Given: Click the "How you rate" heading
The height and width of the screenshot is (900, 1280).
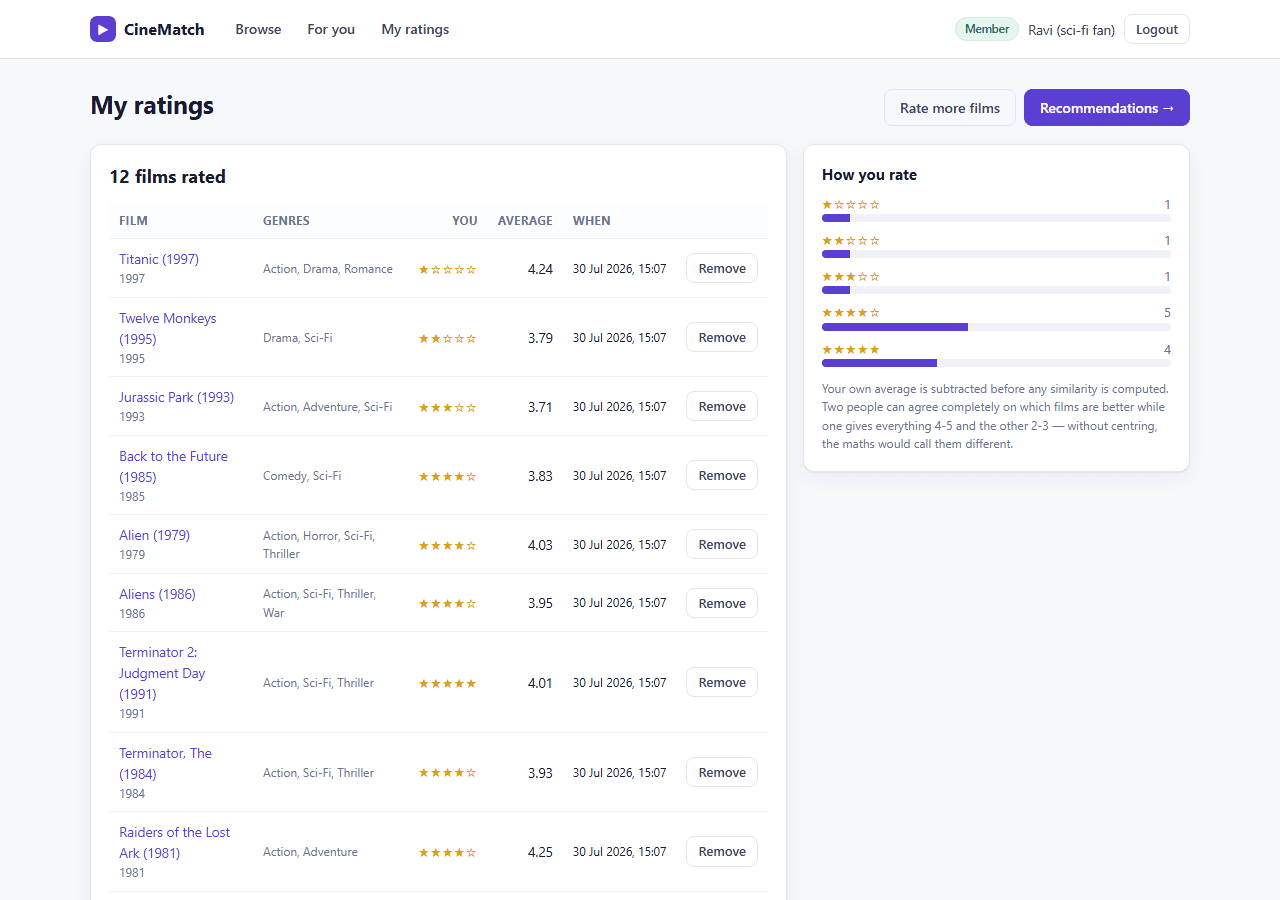Looking at the screenshot, I should (869, 175).
